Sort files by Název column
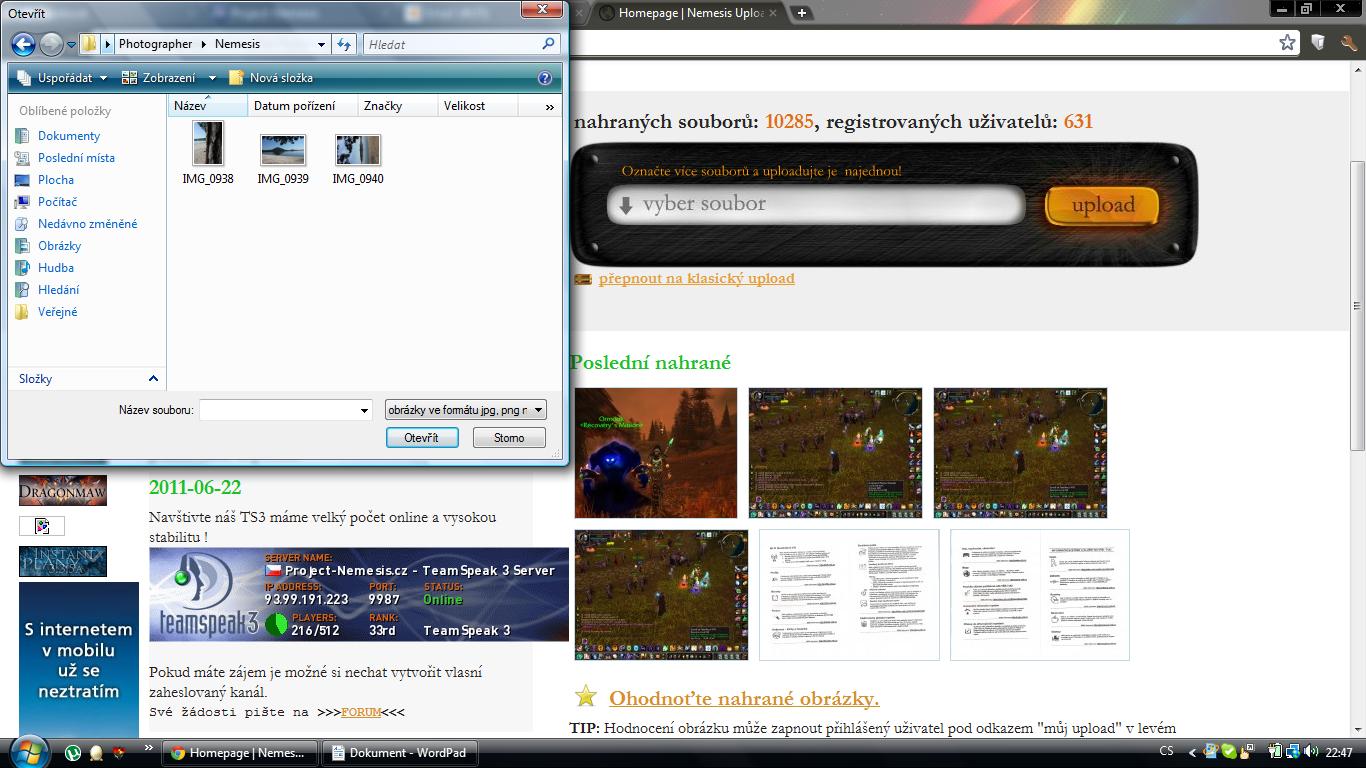The image size is (1366, 768). (x=208, y=106)
